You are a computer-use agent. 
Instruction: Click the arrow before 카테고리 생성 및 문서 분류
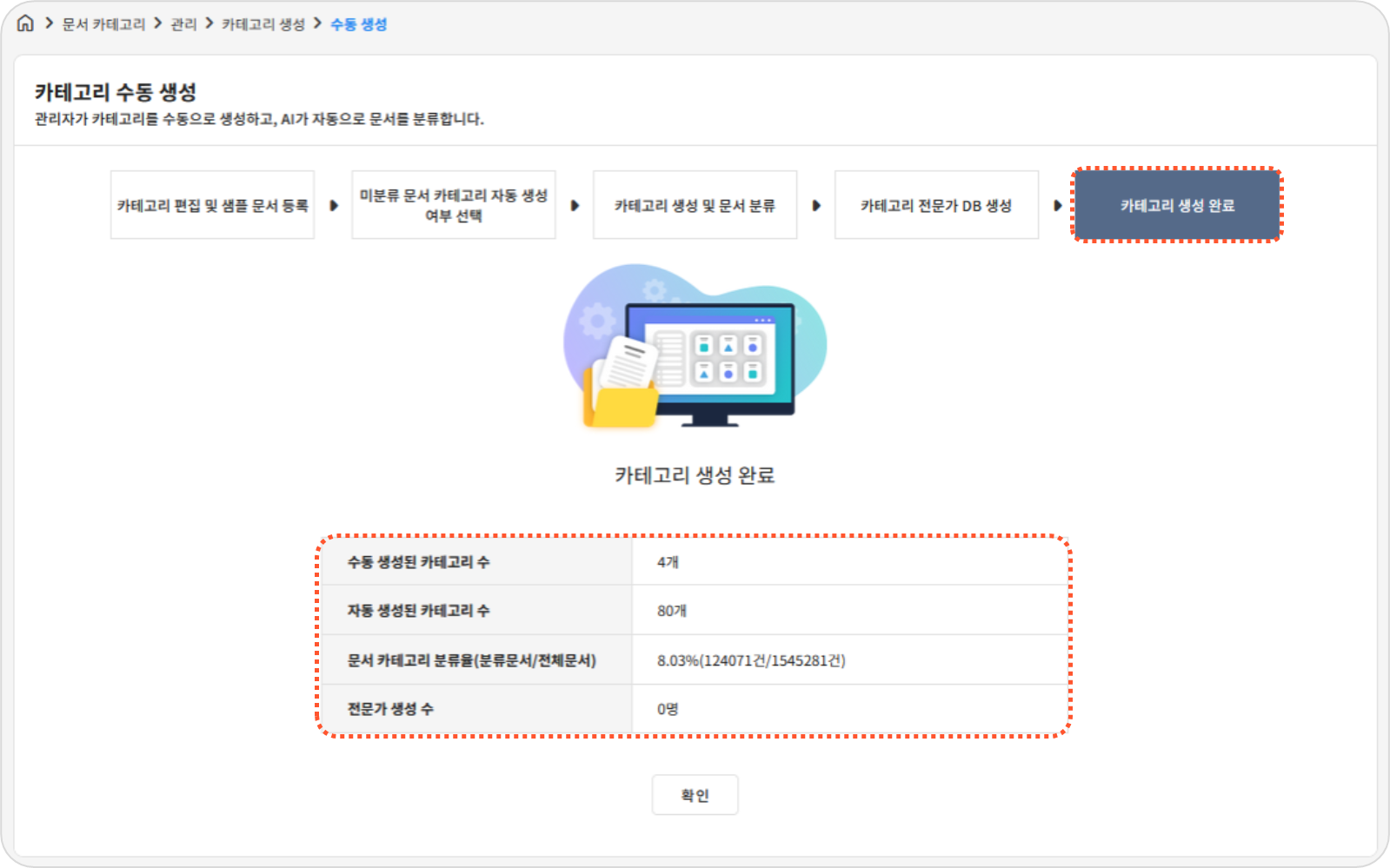click(x=575, y=206)
